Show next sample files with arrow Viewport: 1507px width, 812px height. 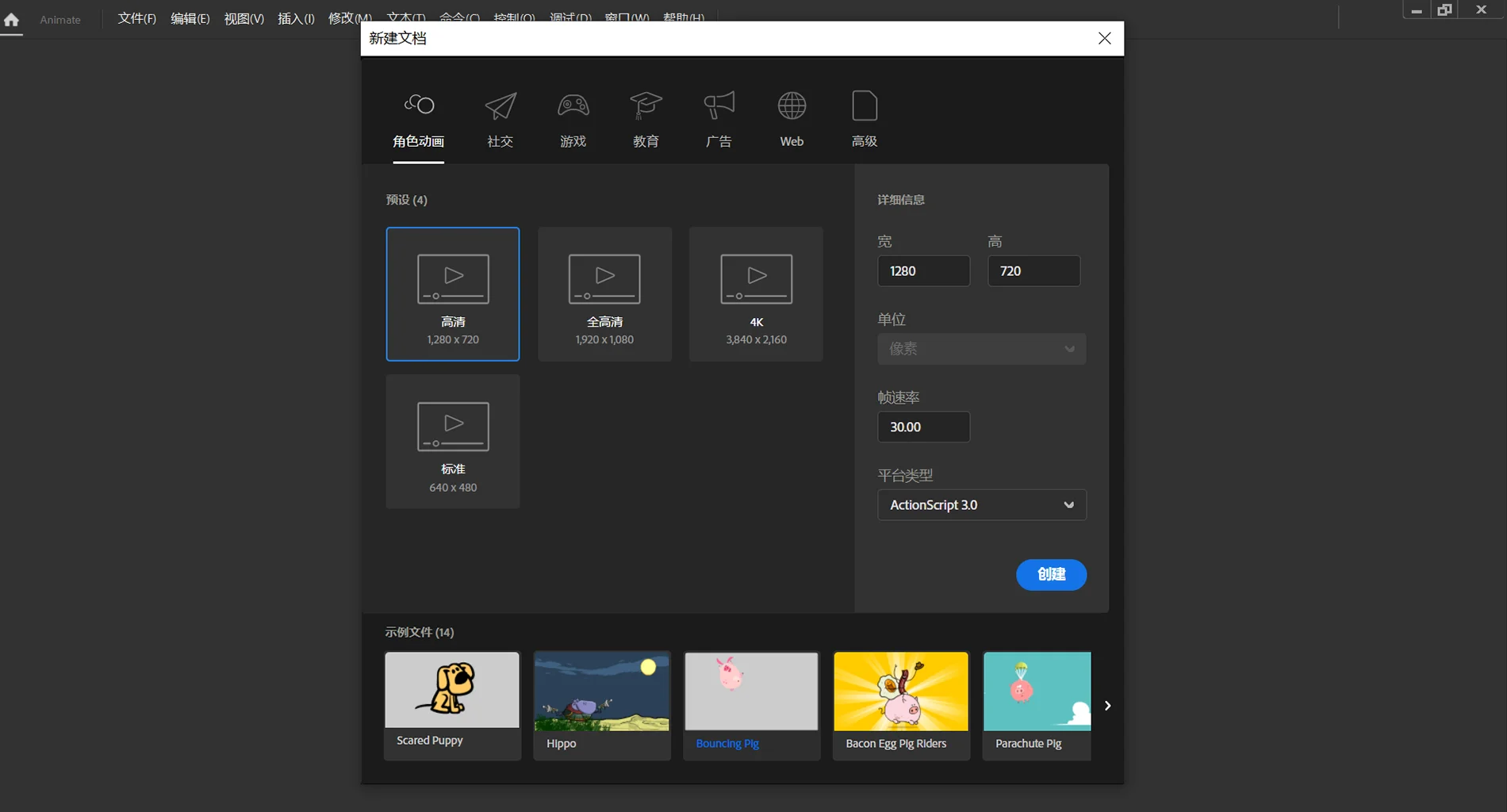tap(1107, 706)
